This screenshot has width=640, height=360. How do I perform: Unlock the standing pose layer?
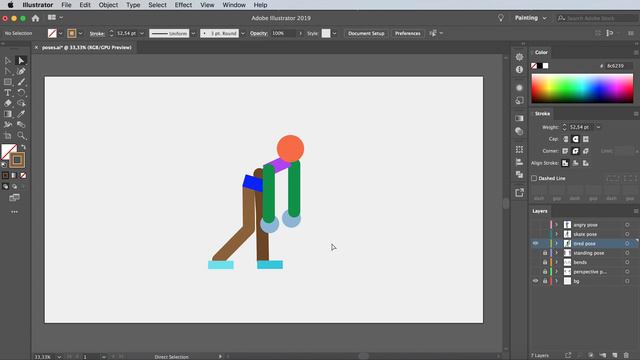tap(544, 253)
